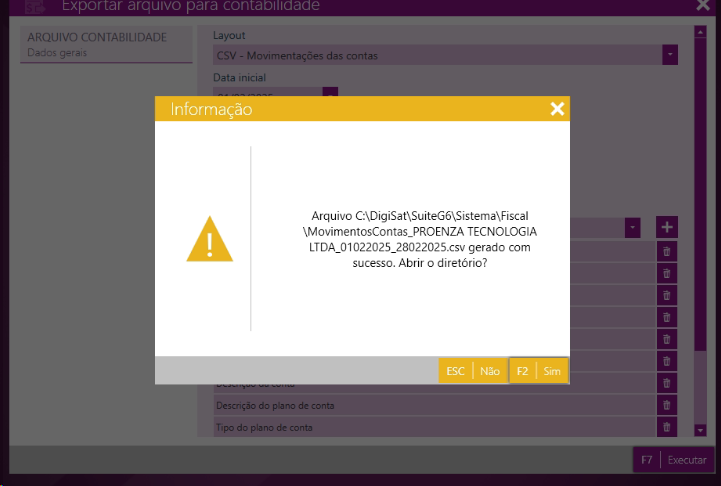Click the export window icon in the title bar
Viewport: 721px width, 486px height.
(35, 7)
